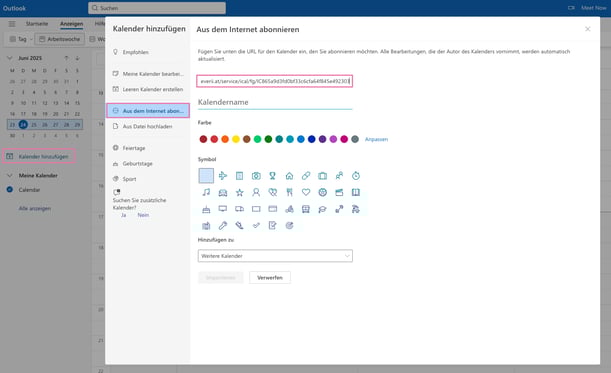
Task: Choose the open book symbol
Action: [x=356, y=192]
